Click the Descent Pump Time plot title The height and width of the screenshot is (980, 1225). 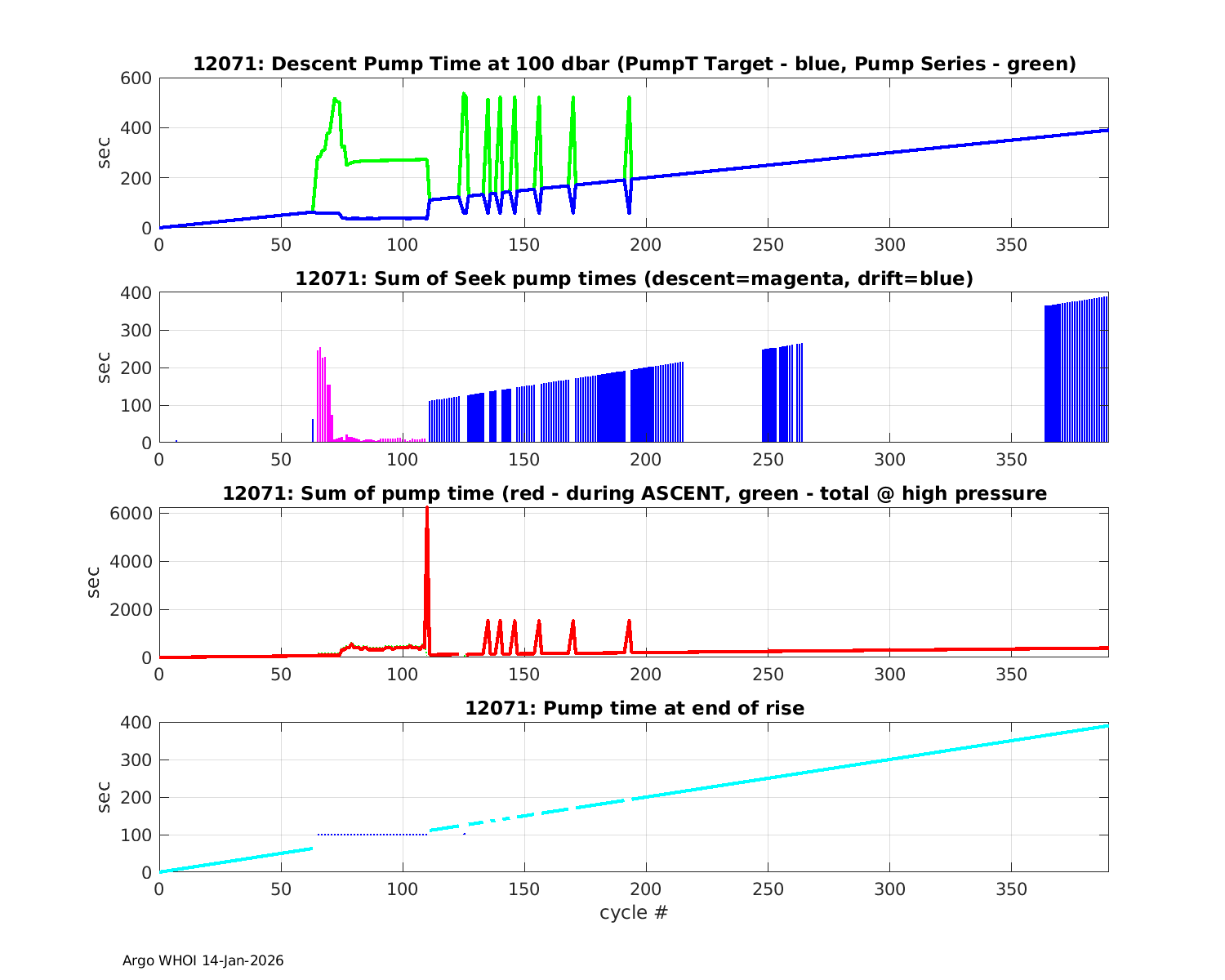tap(634, 64)
